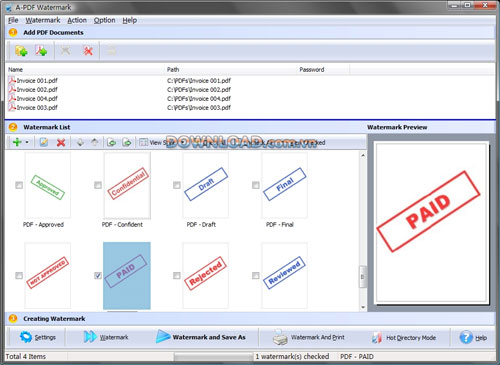500x365 pixels.
Task: Click the Hot Directory Mode button
Action: click(x=404, y=338)
